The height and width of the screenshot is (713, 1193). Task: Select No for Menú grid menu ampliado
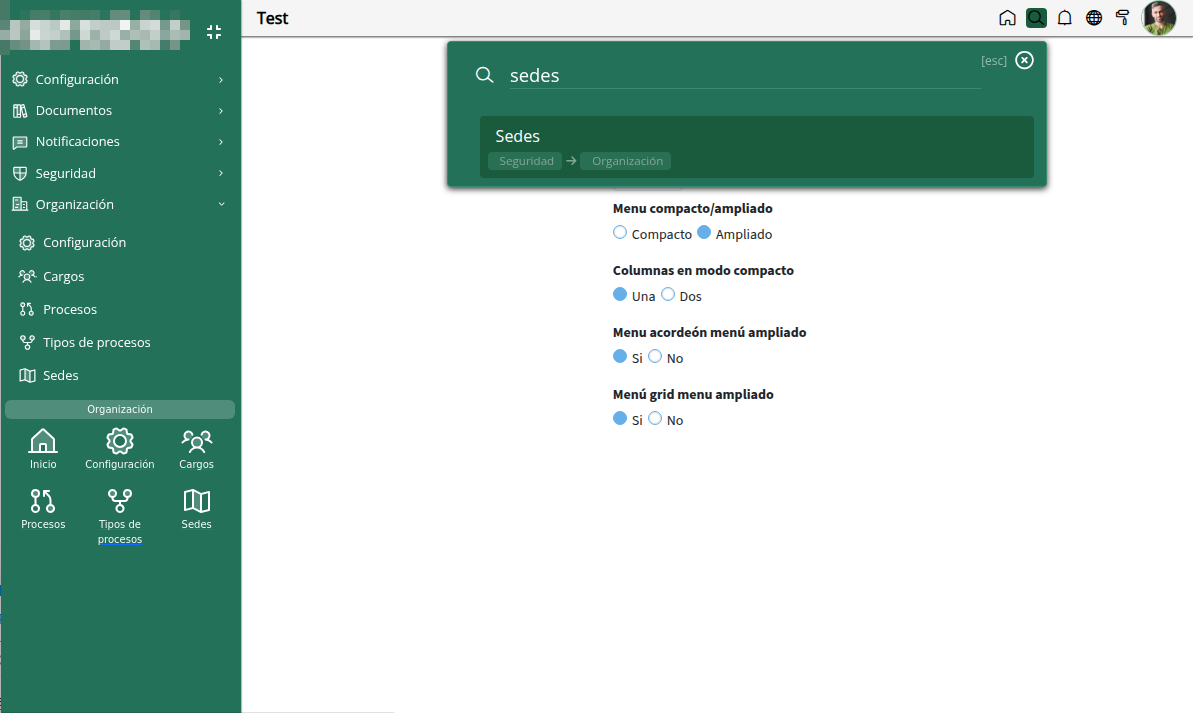point(655,419)
